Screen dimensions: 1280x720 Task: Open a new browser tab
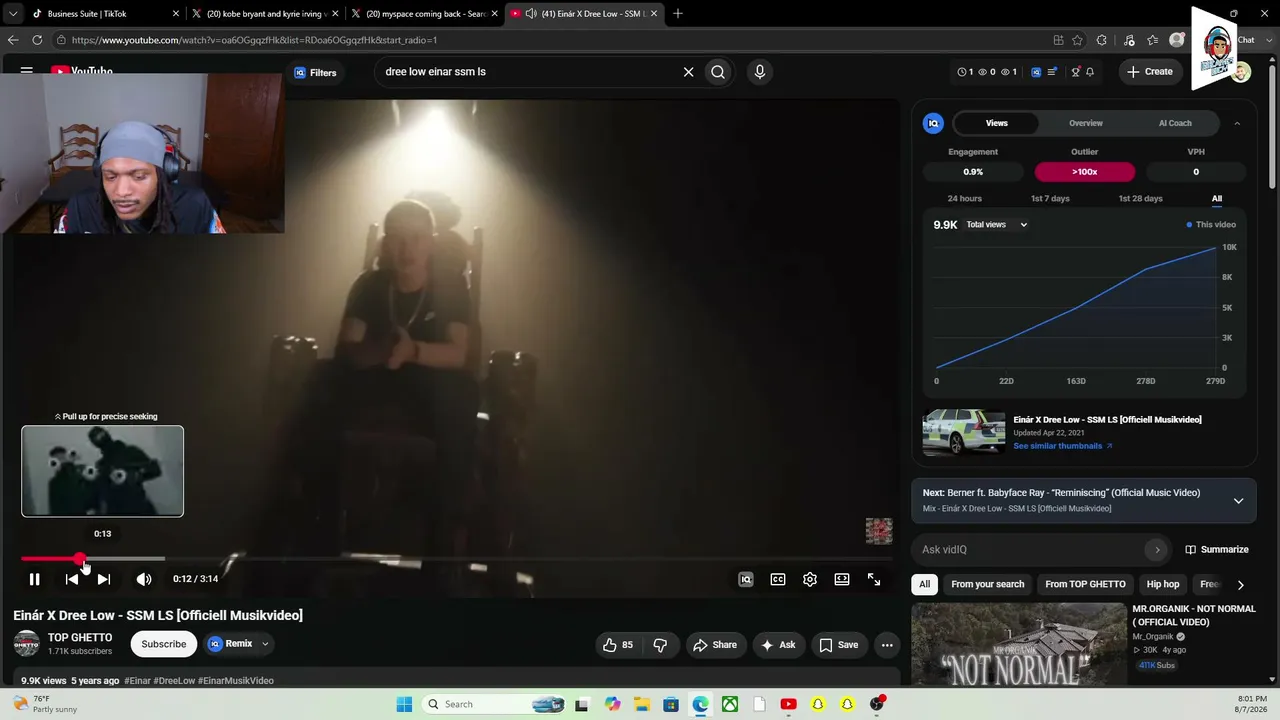[678, 14]
